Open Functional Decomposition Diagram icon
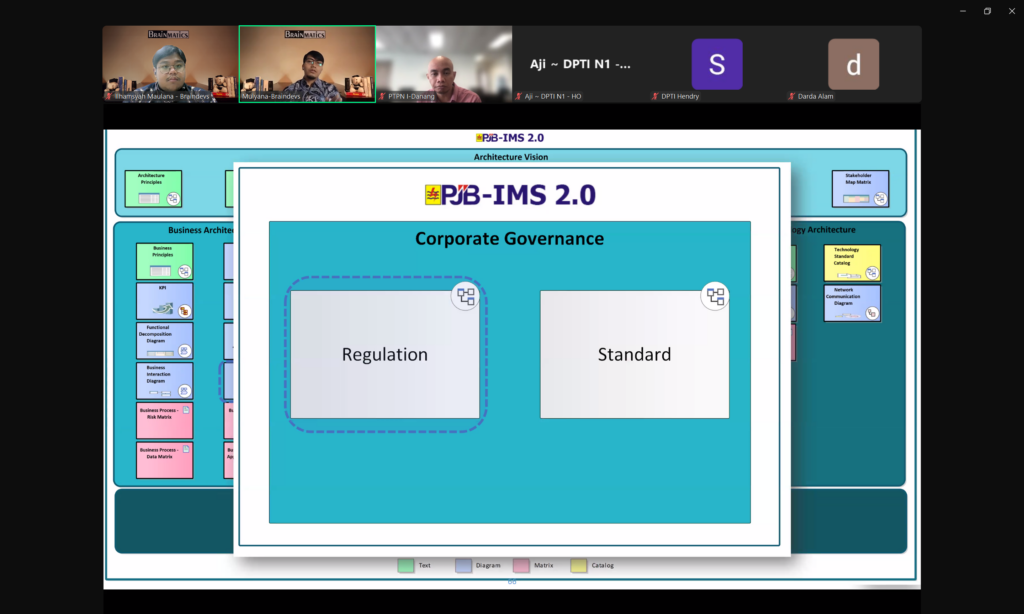This screenshot has width=1024, height=614. [184, 351]
